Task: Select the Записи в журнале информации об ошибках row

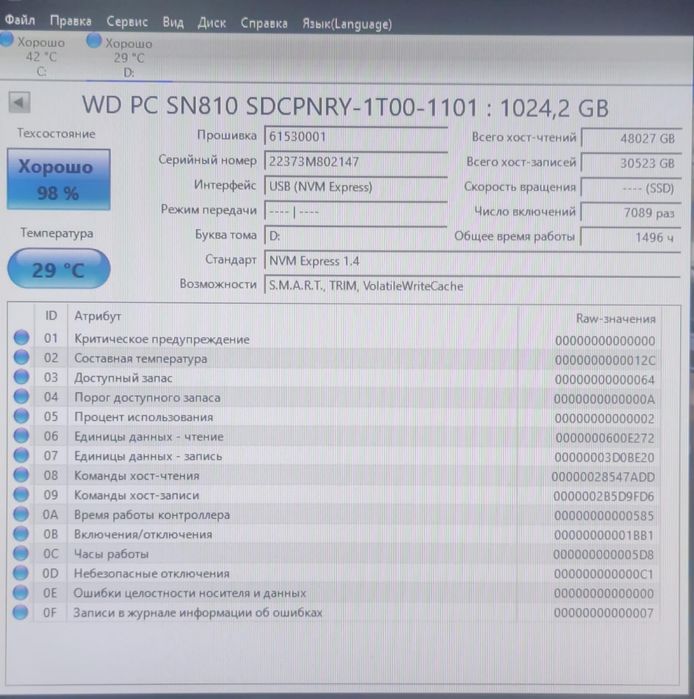Action: tap(335, 613)
